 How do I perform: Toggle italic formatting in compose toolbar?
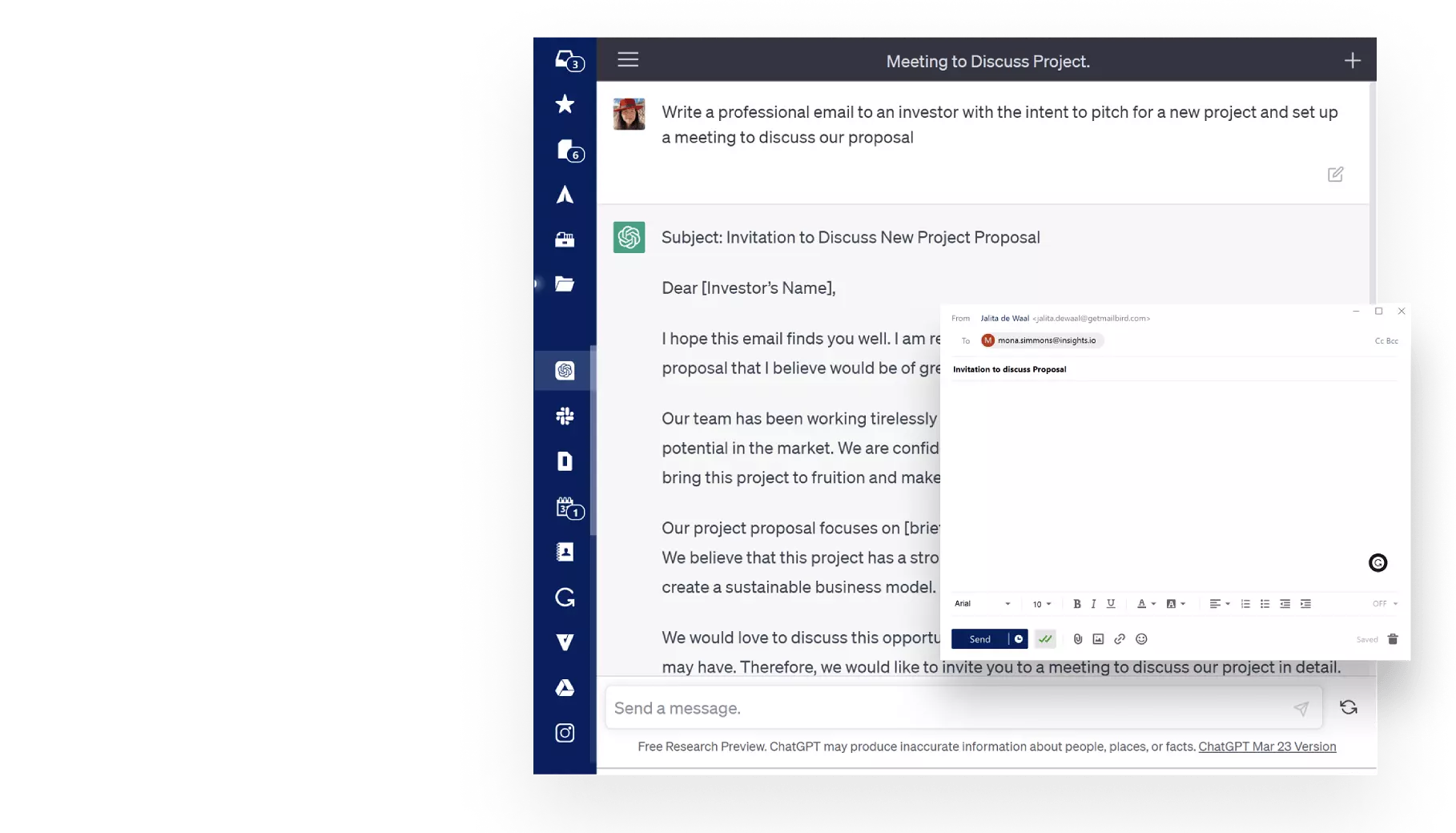click(x=1093, y=604)
